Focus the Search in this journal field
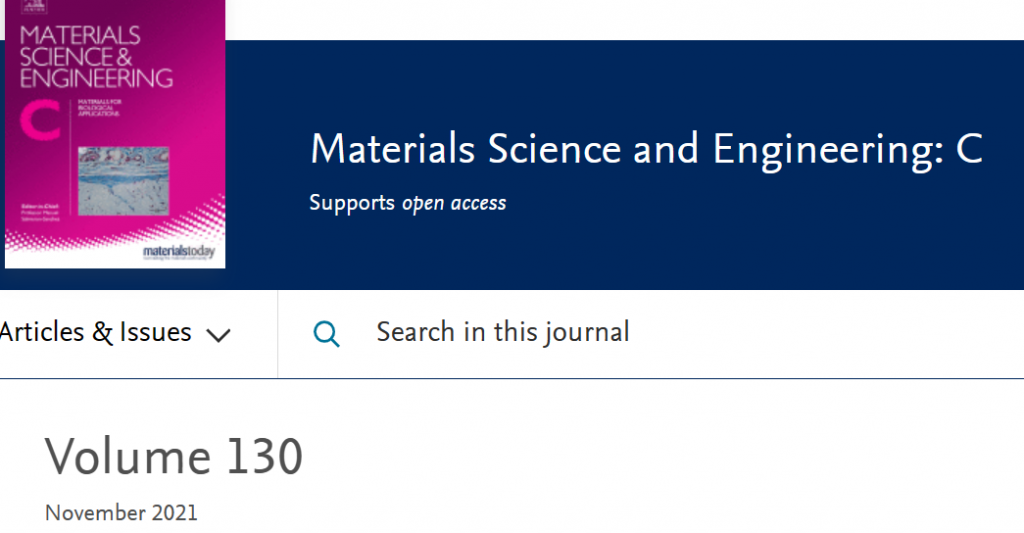Image resolution: width=1024 pixels, height=533 pixels. [x=502, y=332]
